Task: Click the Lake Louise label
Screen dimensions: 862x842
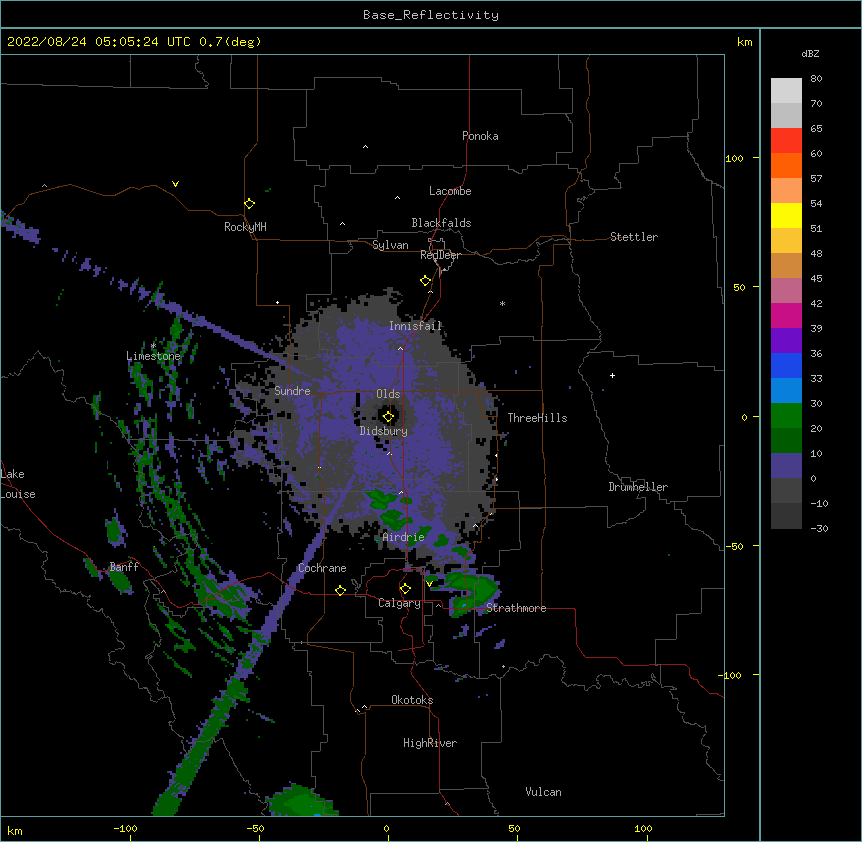Action: pyautogui.click(x=18, y=484)
